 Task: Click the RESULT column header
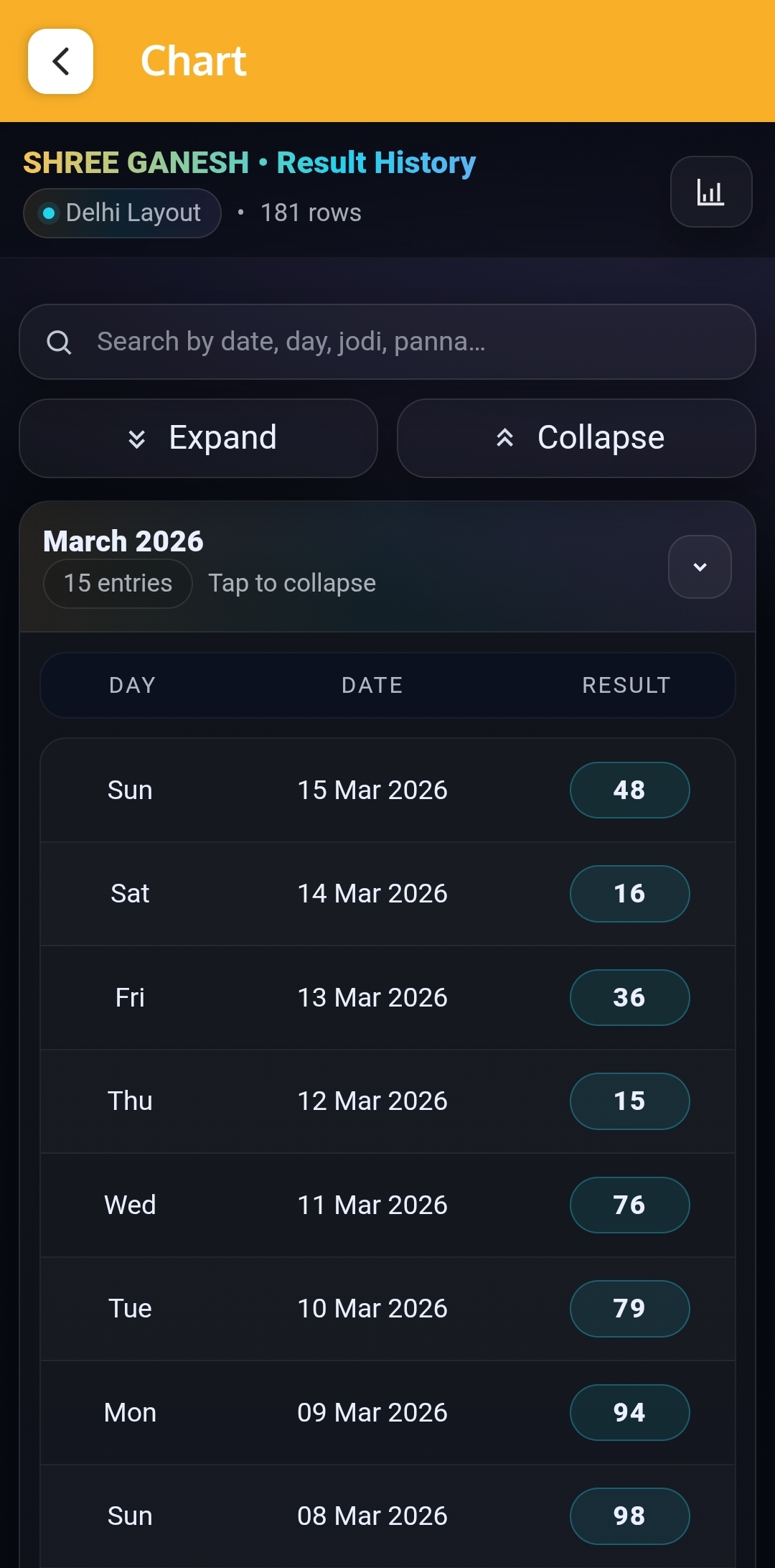[626, 685]
